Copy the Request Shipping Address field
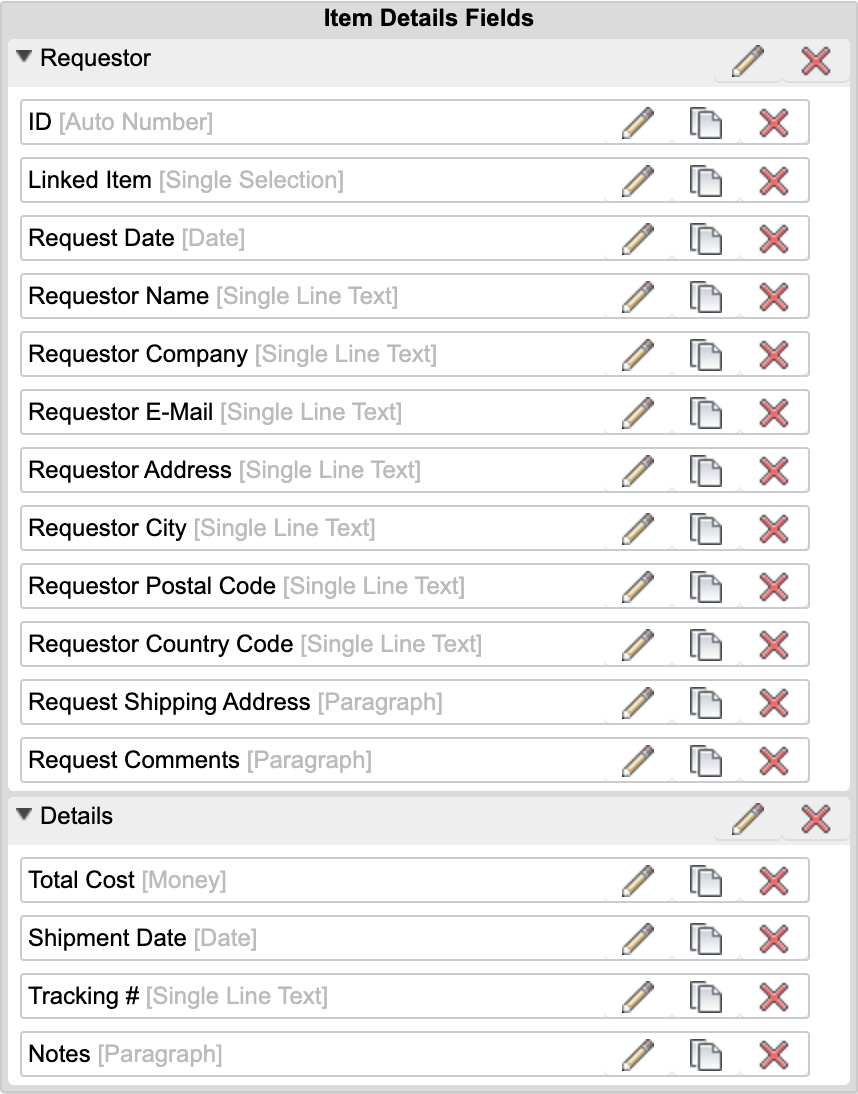 pyautogui.click(x=705, y=703)
